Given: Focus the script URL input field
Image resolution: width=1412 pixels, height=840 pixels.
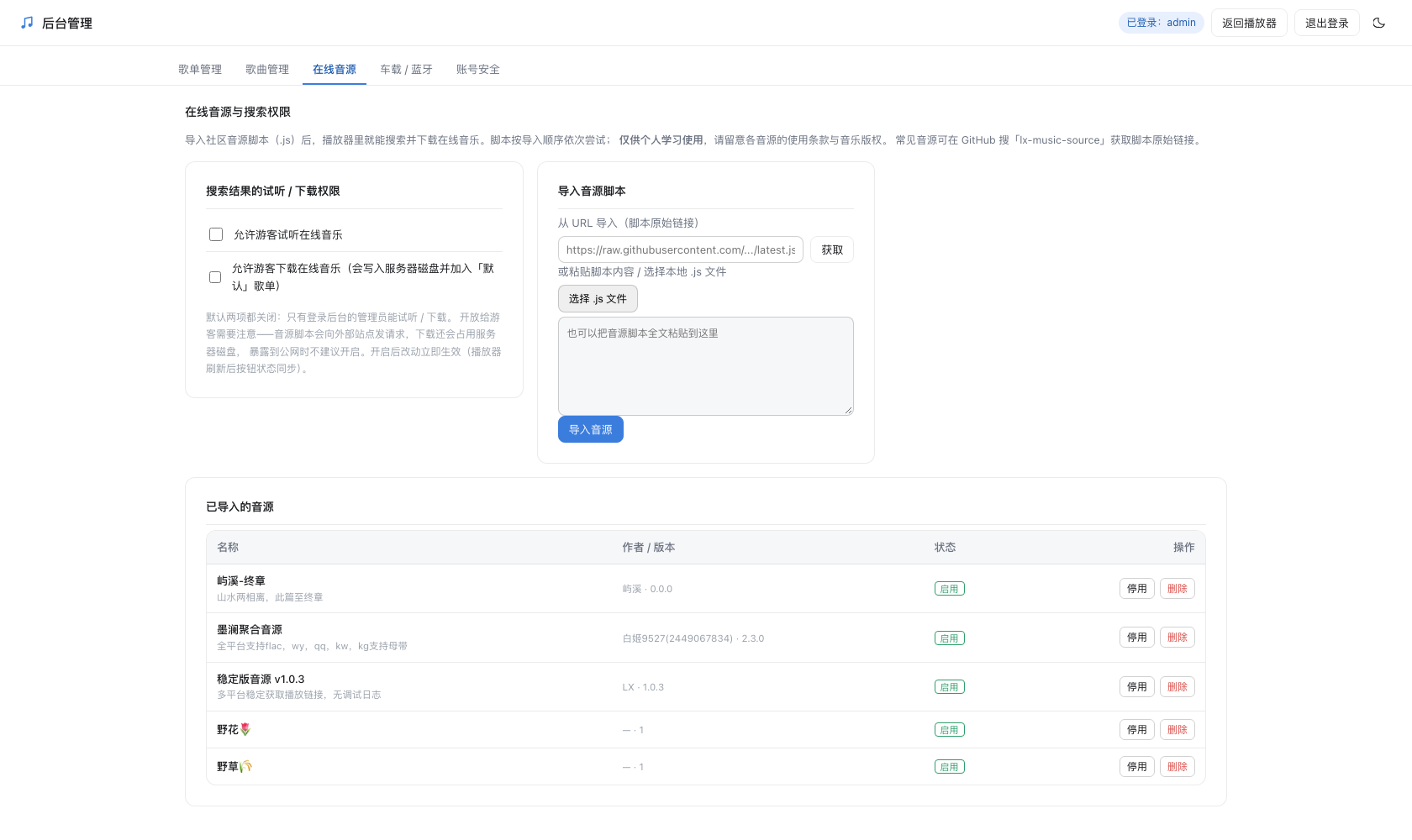Looking at the screenshot, I should coord(681,249).
